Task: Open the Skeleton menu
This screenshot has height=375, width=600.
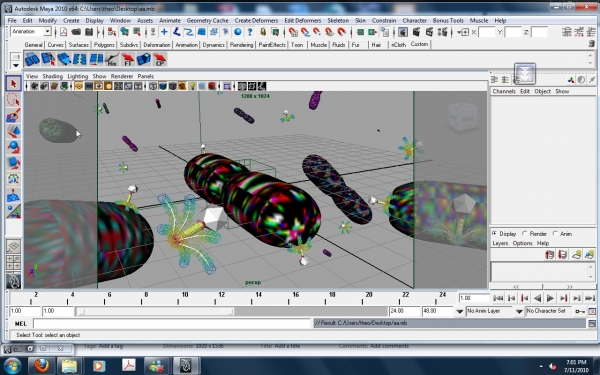Action: tap(338, 20)
